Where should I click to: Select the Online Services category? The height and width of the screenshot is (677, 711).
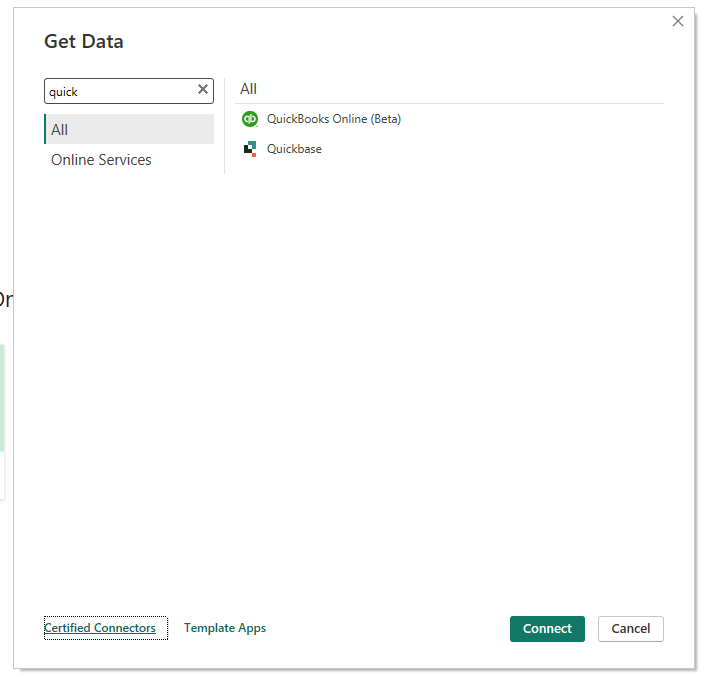(x=129, y=160)
